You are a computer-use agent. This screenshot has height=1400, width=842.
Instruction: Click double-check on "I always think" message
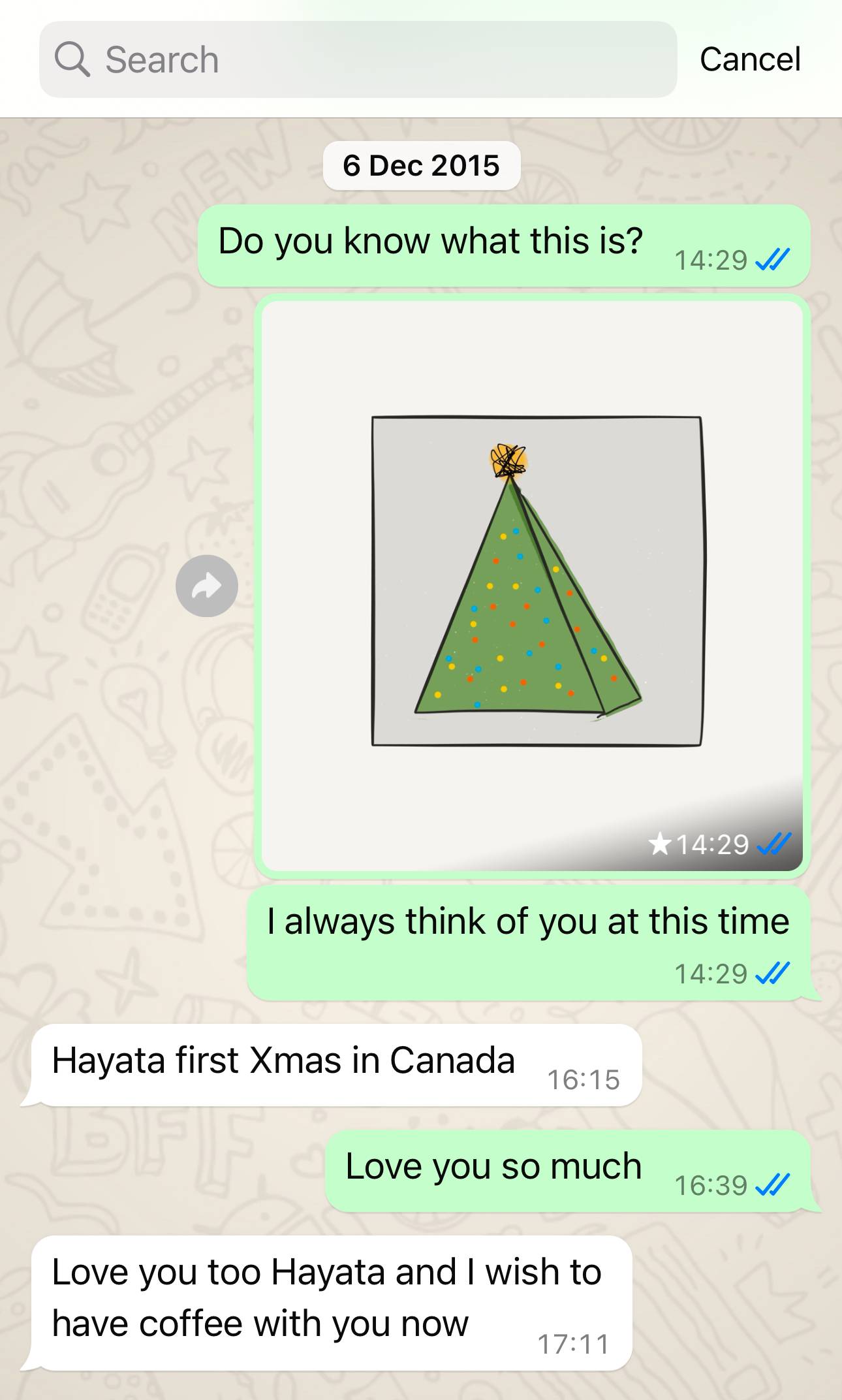pyautogui.click(x=772, y=973)
